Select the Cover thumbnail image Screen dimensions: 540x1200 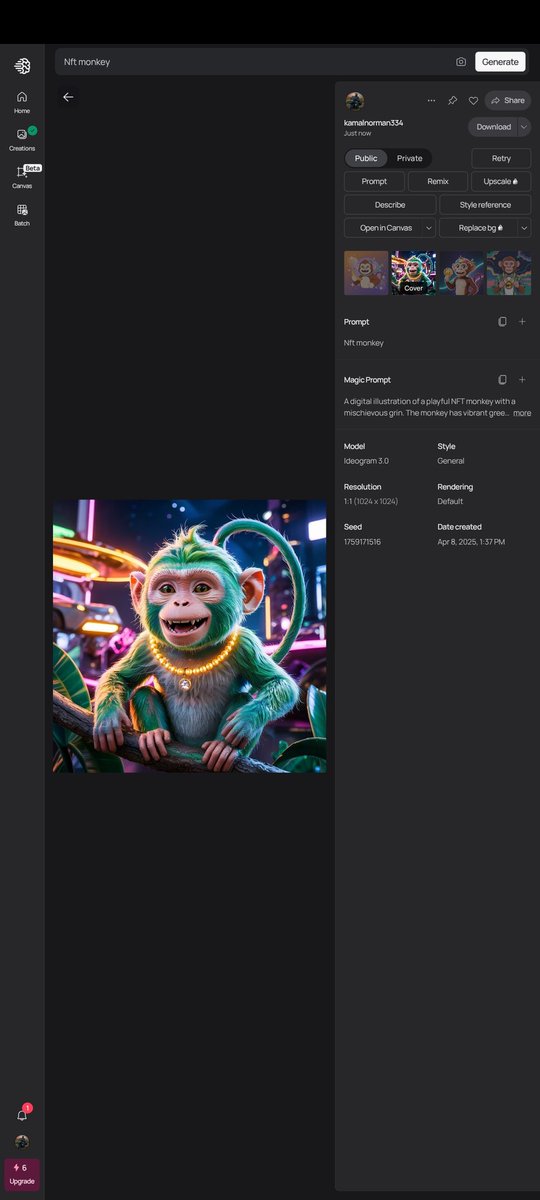pos(414,273)
